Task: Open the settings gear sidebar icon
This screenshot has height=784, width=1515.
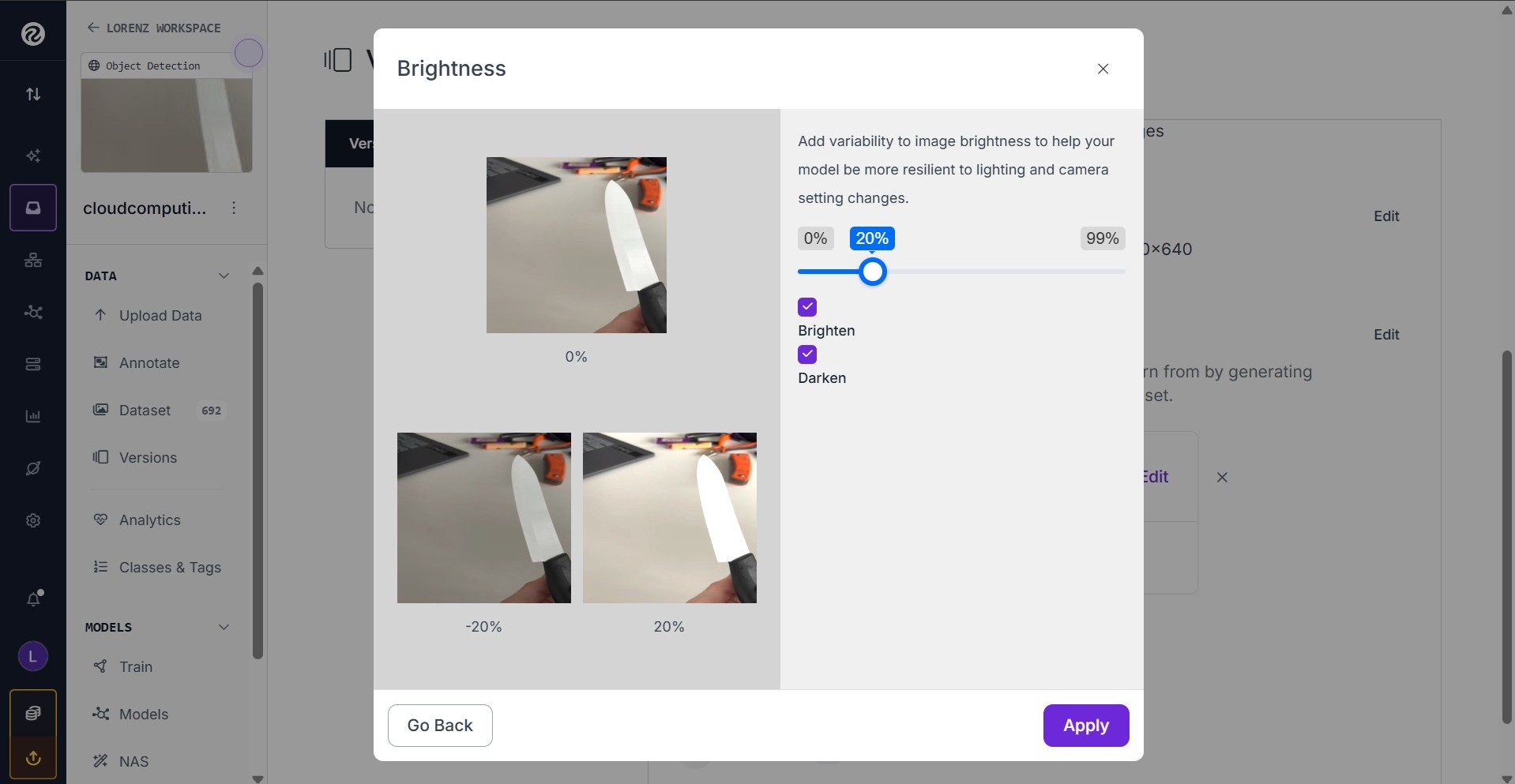Action: point(33,520)
